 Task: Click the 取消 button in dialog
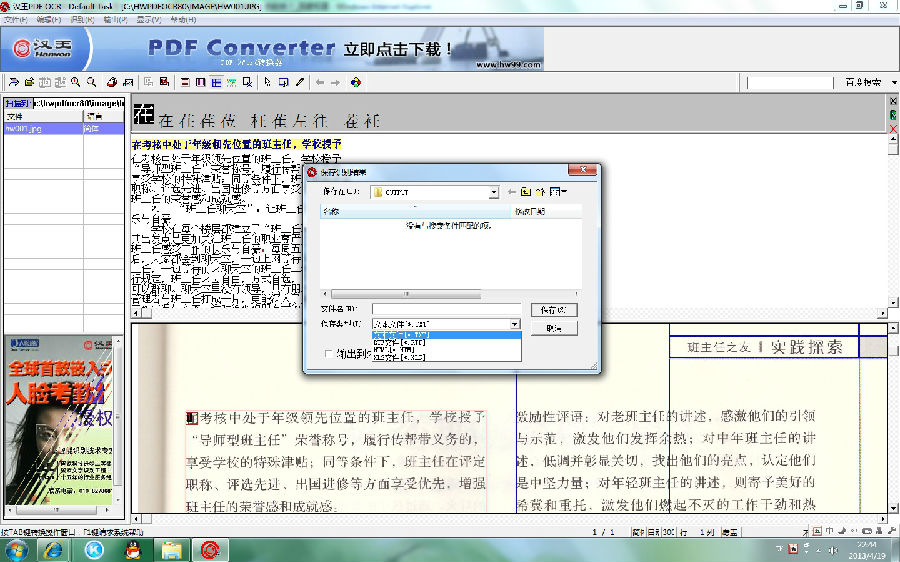point(553,328)
